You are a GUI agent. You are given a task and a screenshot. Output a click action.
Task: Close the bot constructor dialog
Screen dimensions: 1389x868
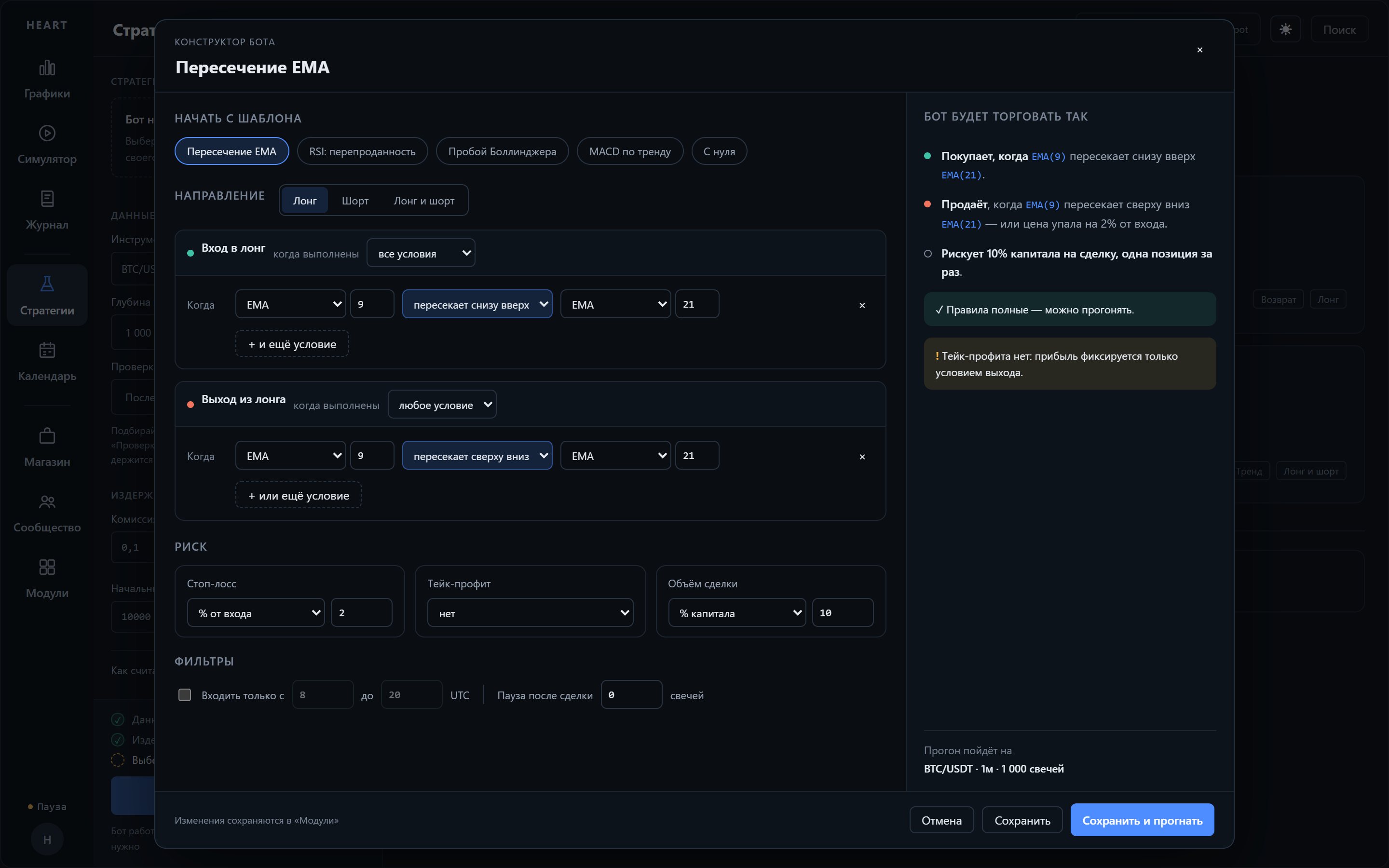[x=1199, y=50]
